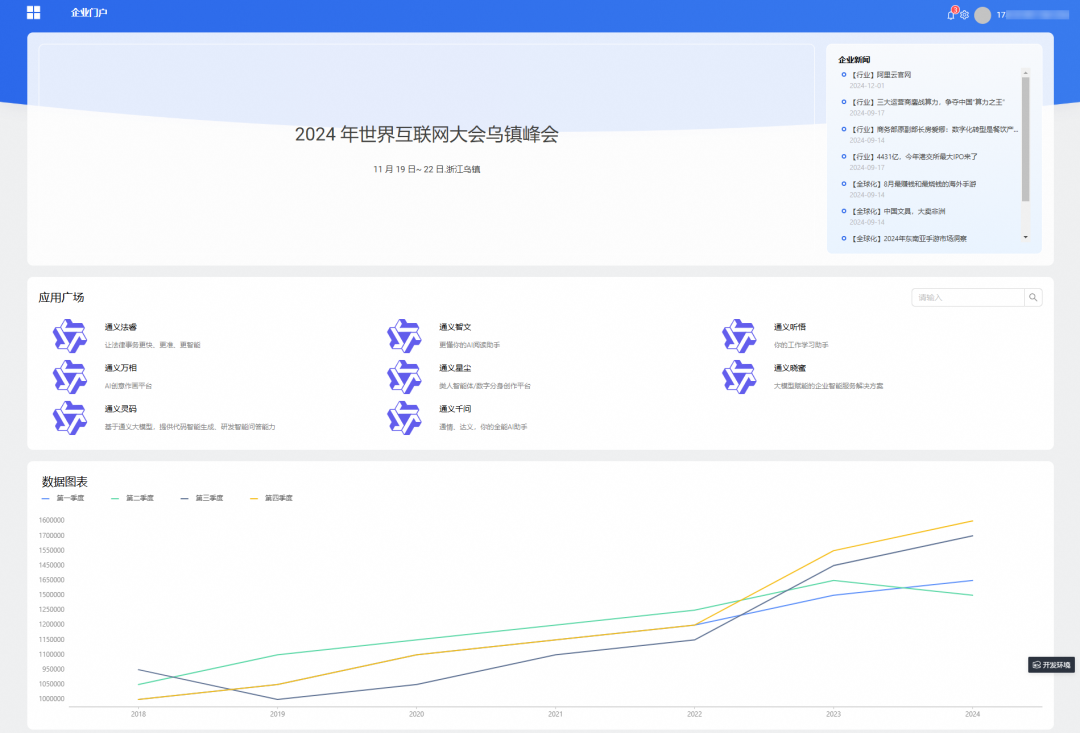Open the 4431亿 港交所 IPO news
The width and height of the screenshot is (1080, 733).
914,157
